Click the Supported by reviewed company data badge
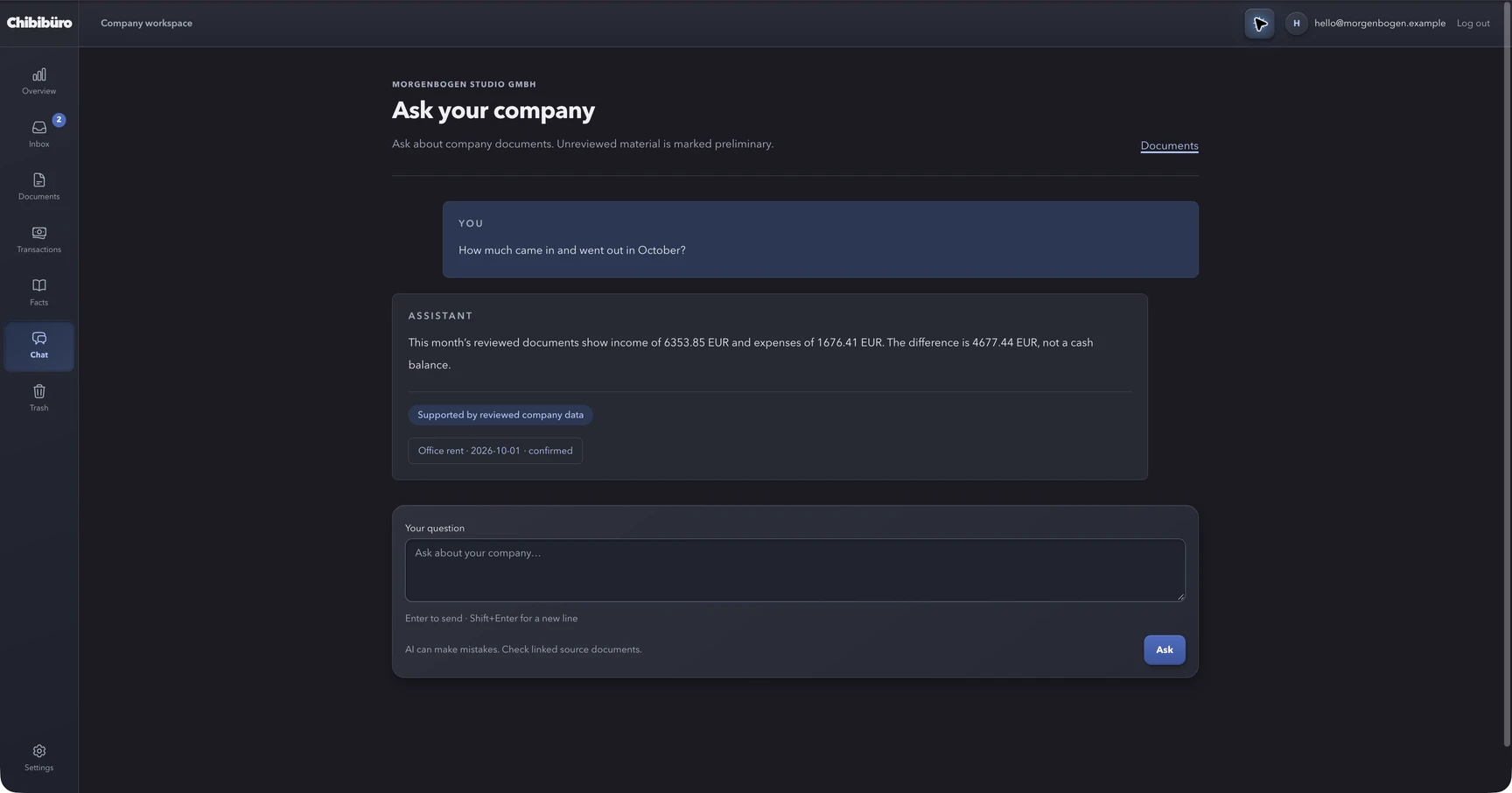 (x=500, y=415)
